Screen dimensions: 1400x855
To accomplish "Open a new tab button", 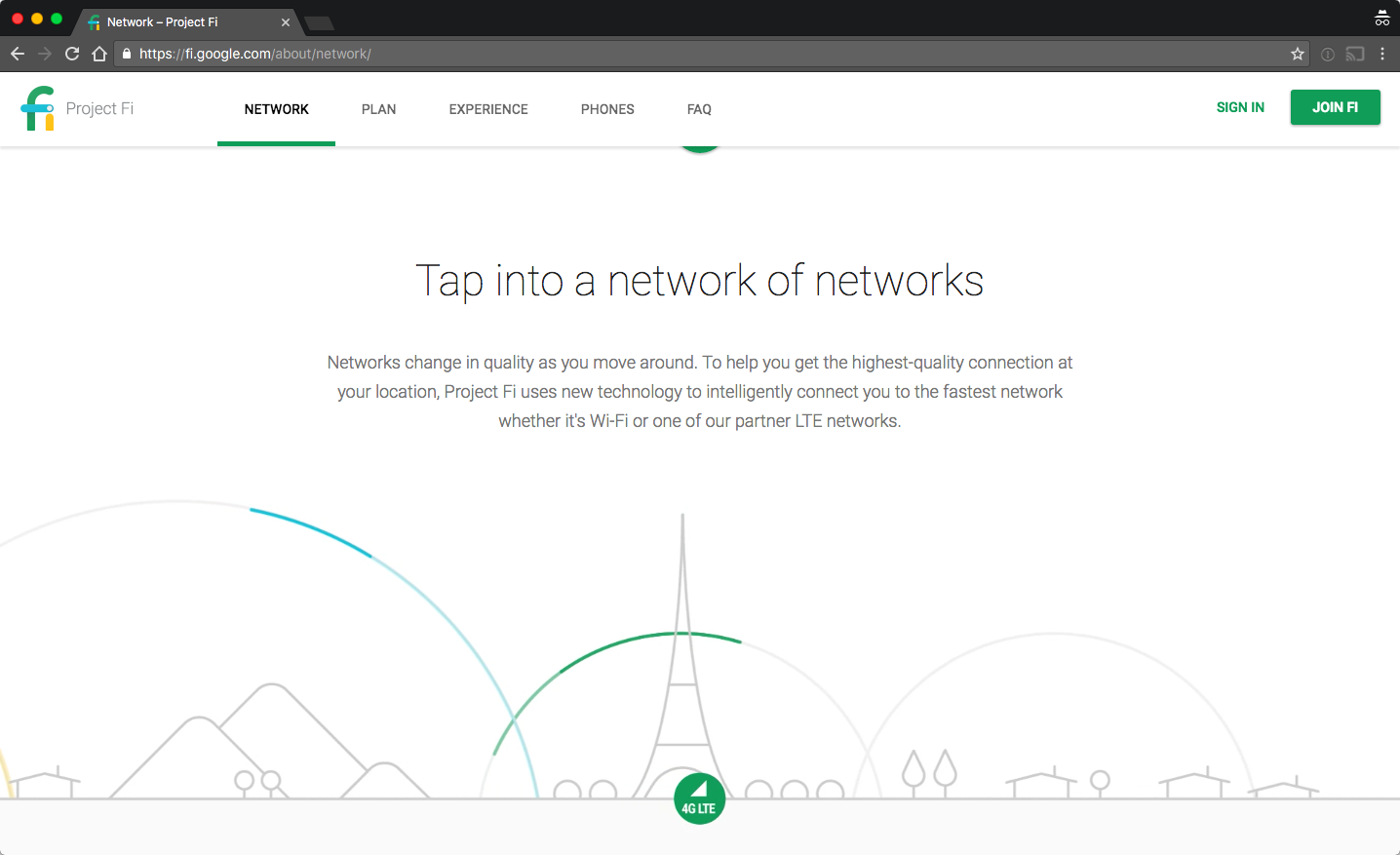I will pyautogui.click(x=319, y=22).
